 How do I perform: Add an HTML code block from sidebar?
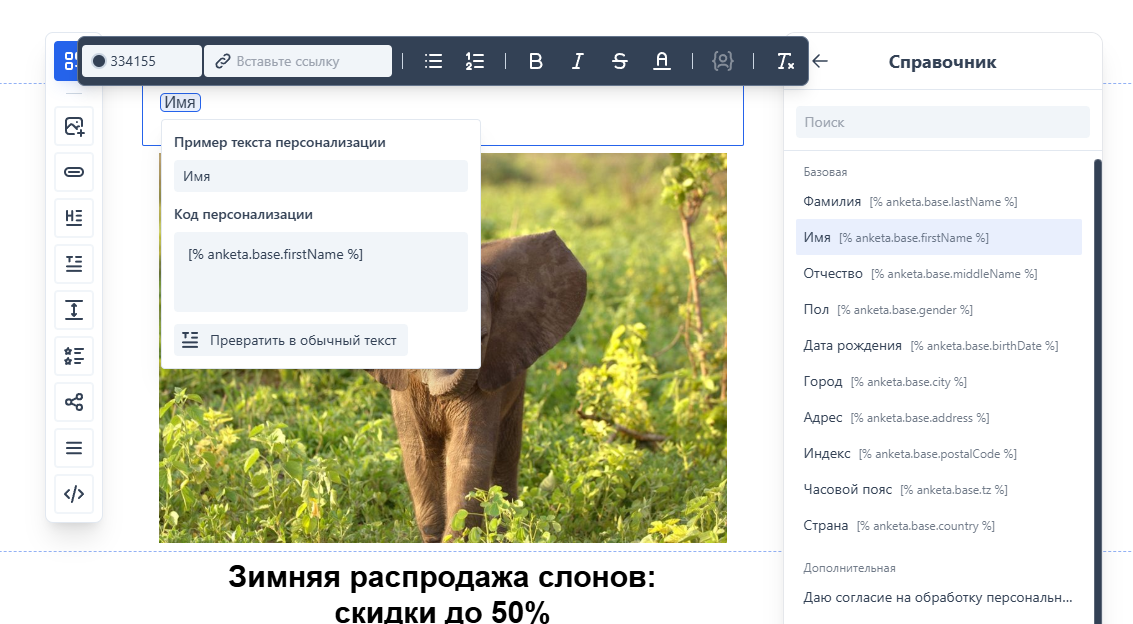[74, 494]
